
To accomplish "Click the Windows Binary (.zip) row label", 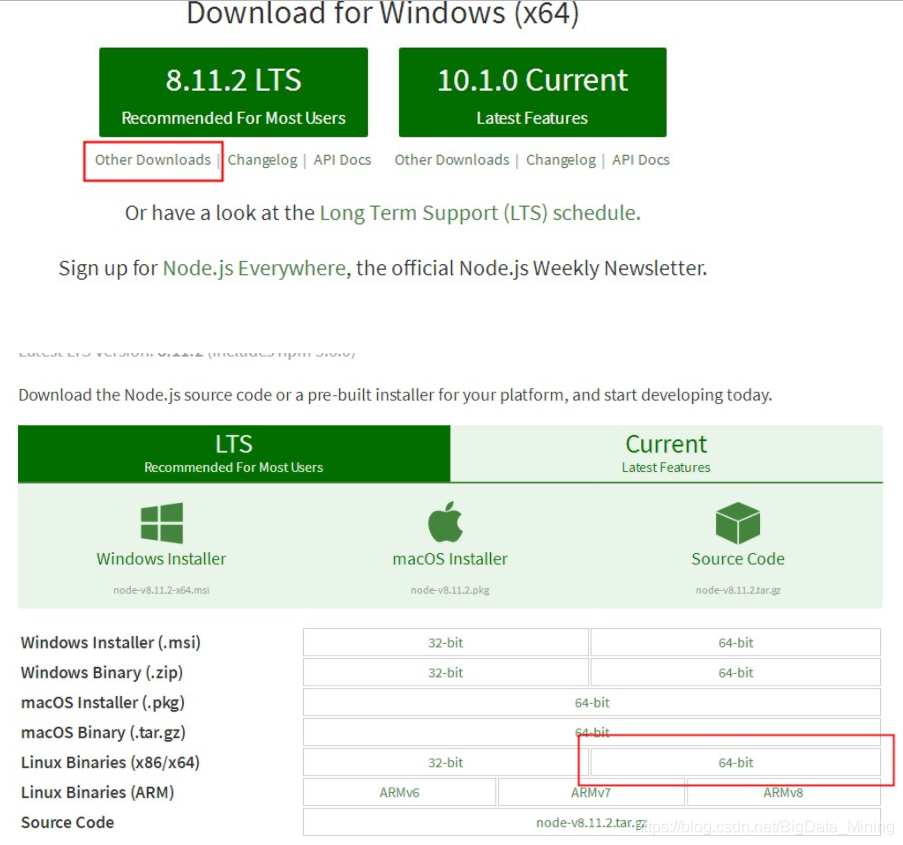I will tap(102, 672).
